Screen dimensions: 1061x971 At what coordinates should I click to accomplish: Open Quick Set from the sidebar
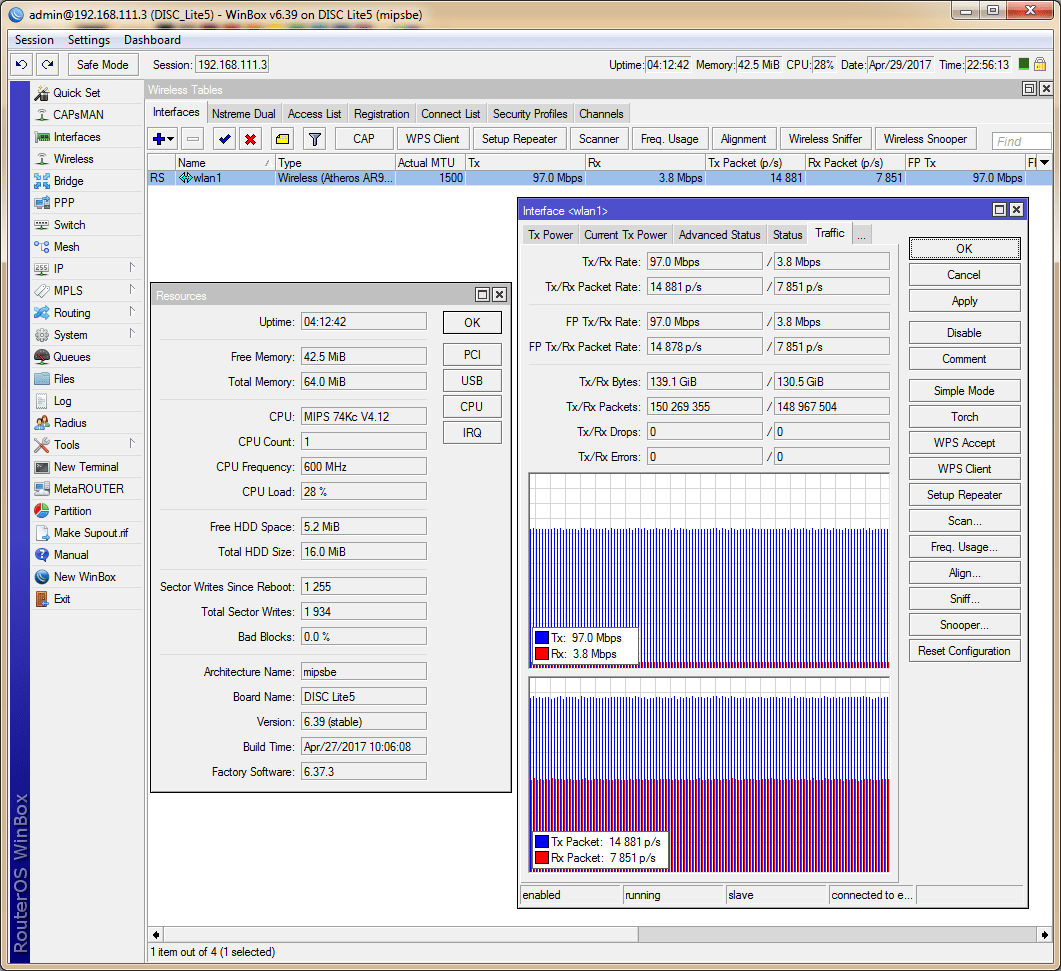(76, 93)
